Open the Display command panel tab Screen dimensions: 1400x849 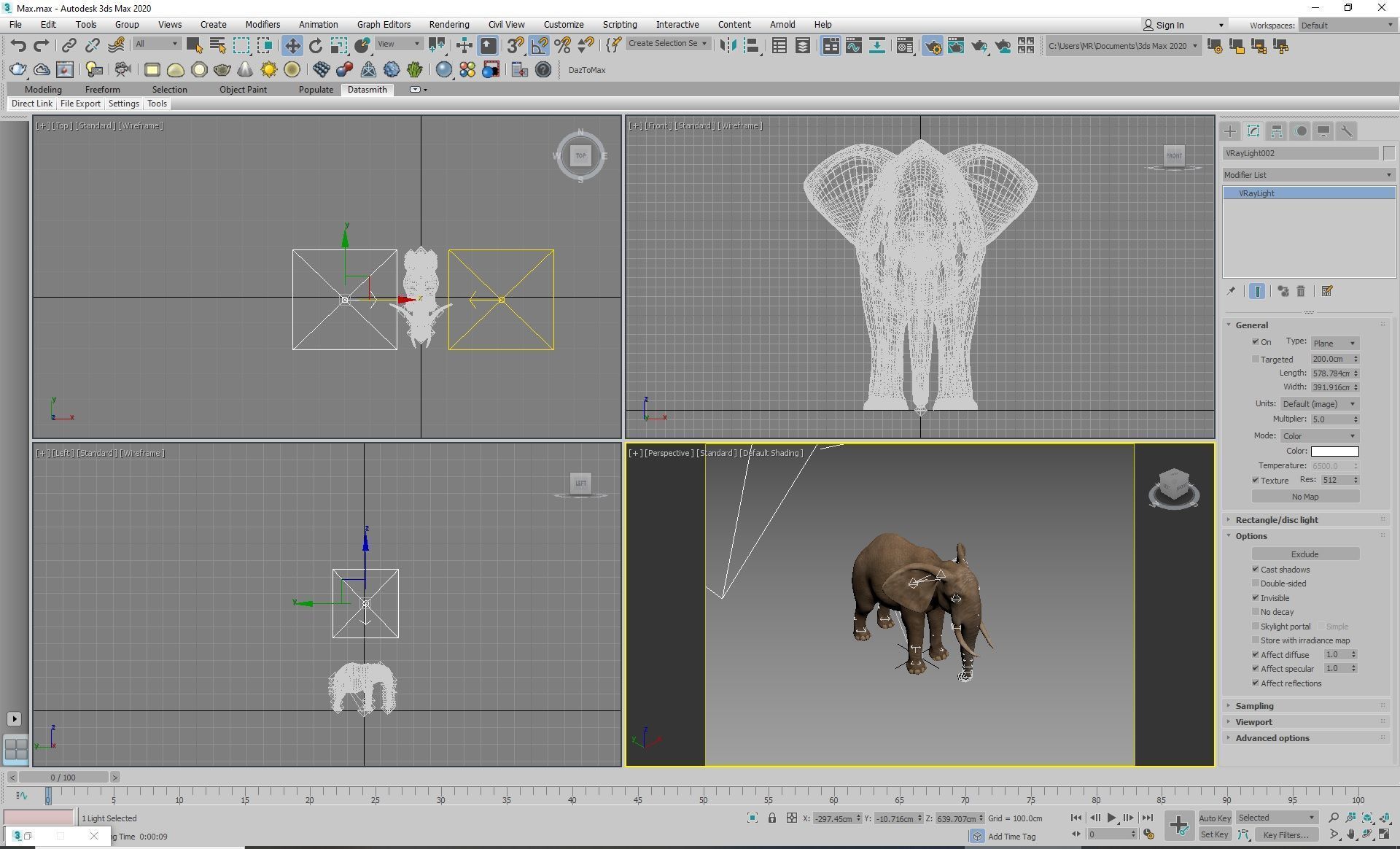pos(1323,131)
